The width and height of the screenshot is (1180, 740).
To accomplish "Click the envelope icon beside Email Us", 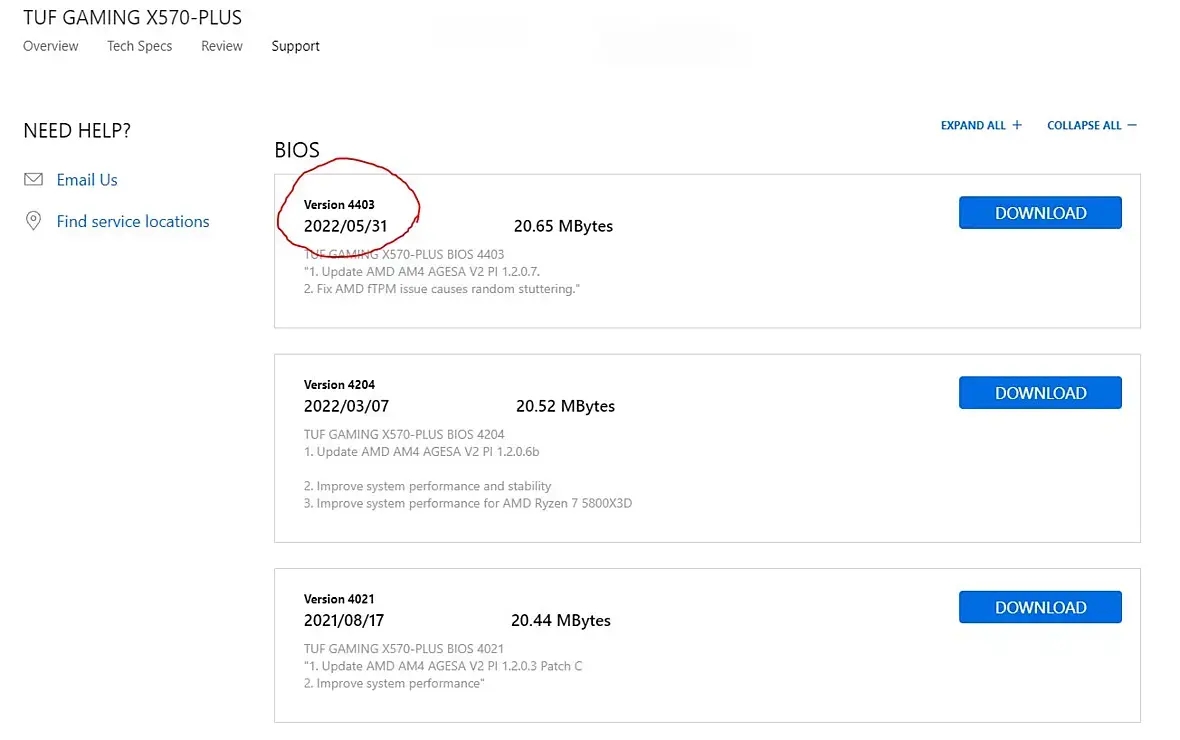I will coord(33,179).
